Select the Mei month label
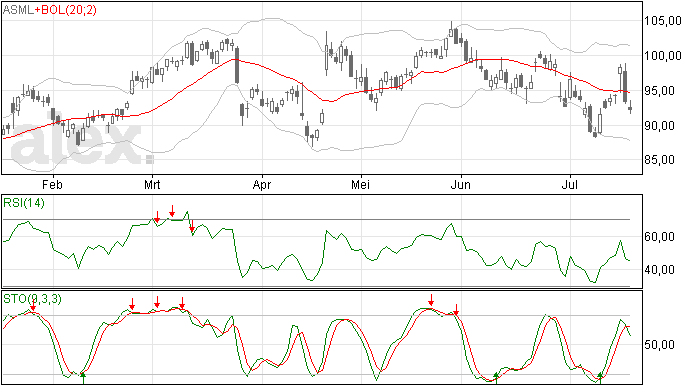690x387 pixels. 360,184
